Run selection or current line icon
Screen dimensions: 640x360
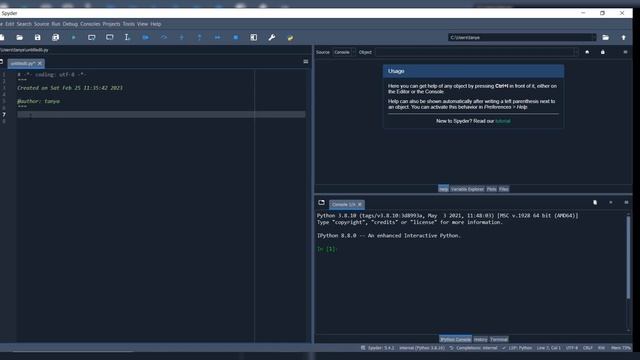click(x=127, y=38)
